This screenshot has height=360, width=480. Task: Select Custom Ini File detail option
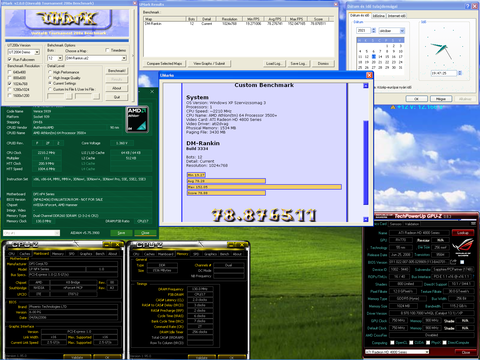[x=50, y=89]
